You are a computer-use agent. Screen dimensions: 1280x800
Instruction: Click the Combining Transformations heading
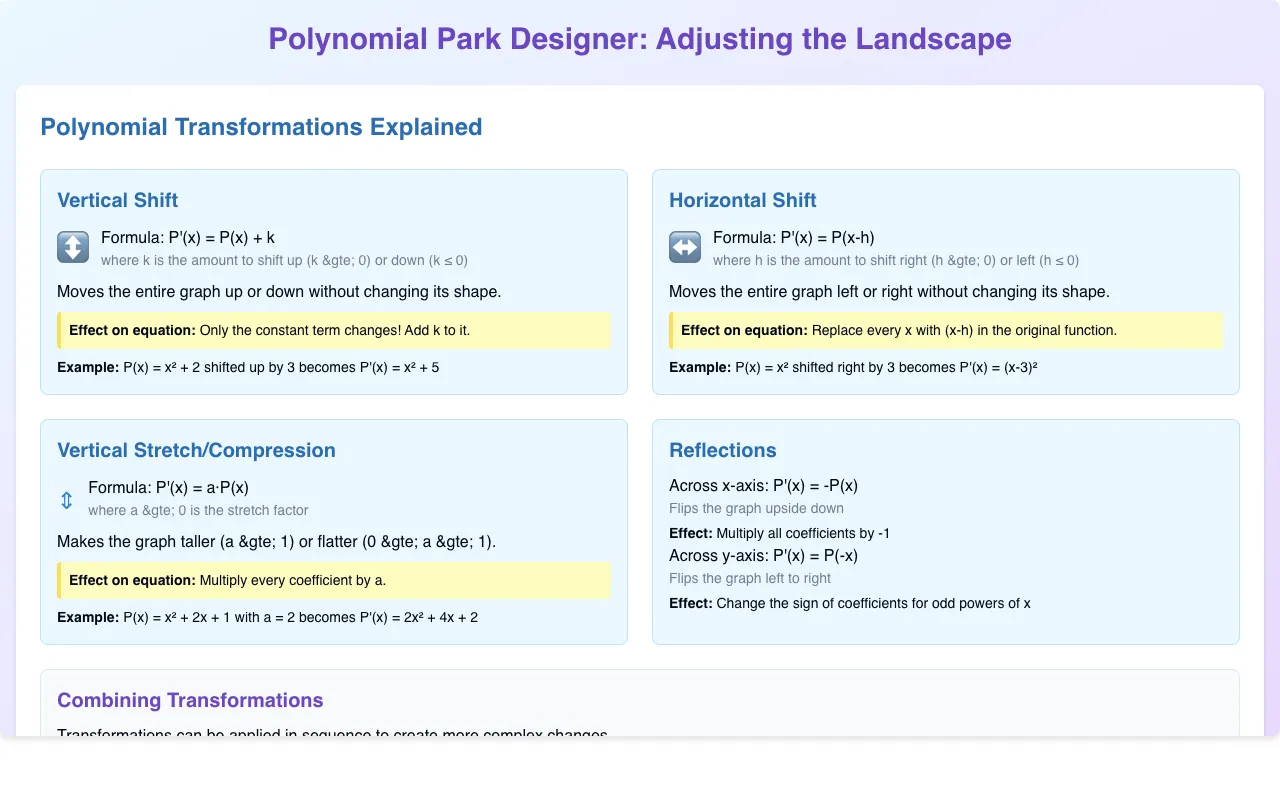(x=190, y=700)
